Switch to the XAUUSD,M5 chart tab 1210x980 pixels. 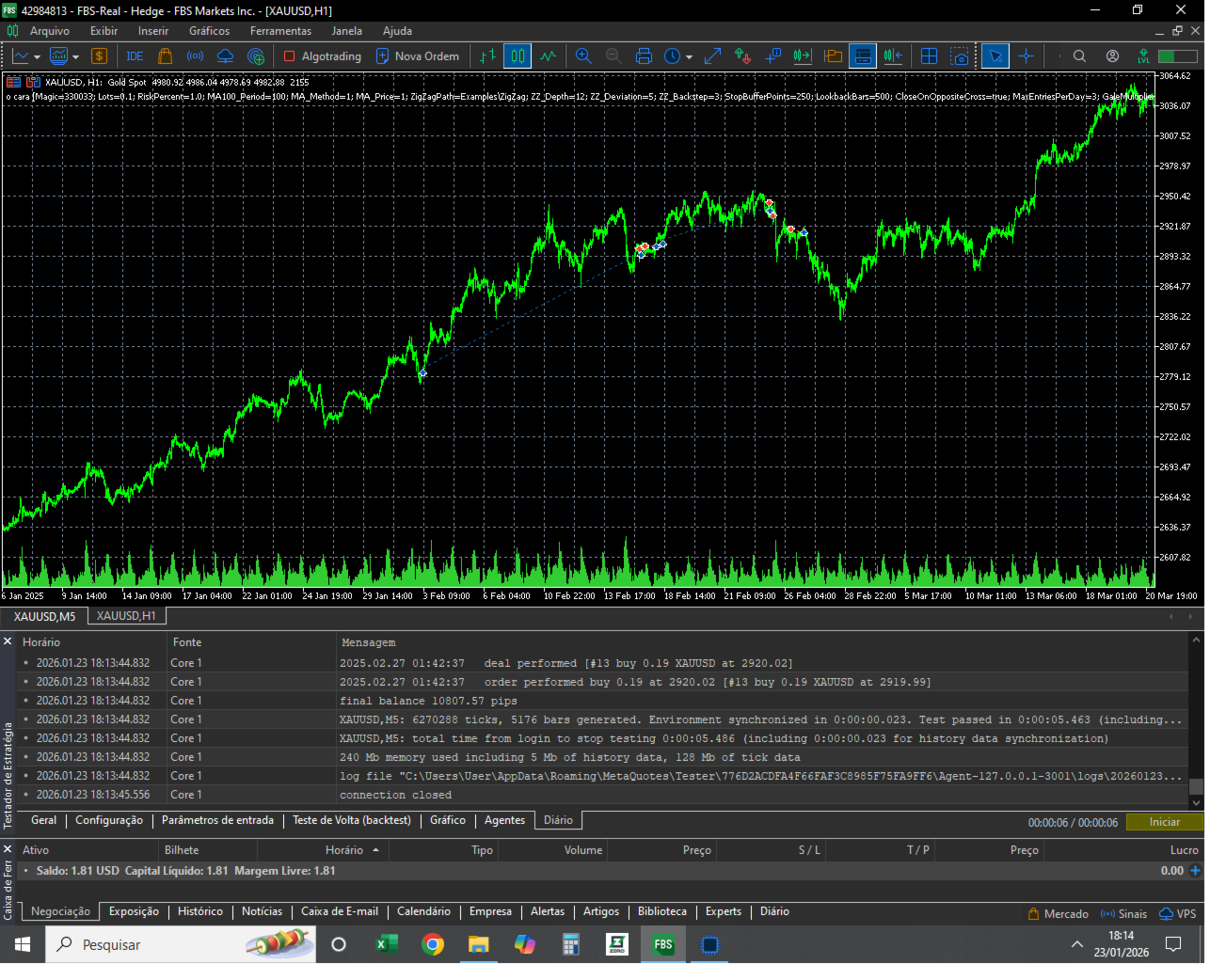44,616
